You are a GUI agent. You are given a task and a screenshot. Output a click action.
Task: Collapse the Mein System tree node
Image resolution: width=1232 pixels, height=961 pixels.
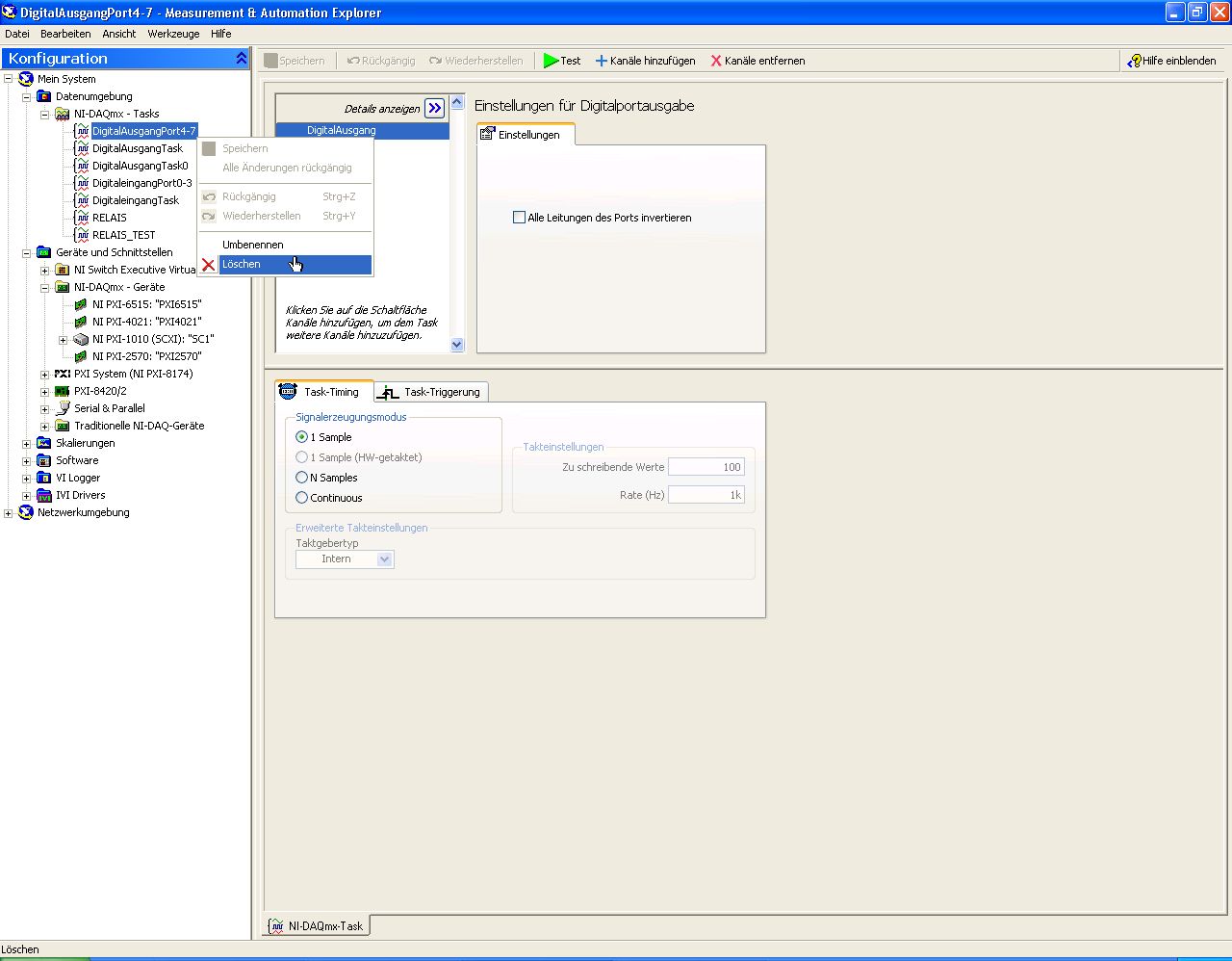9,79
